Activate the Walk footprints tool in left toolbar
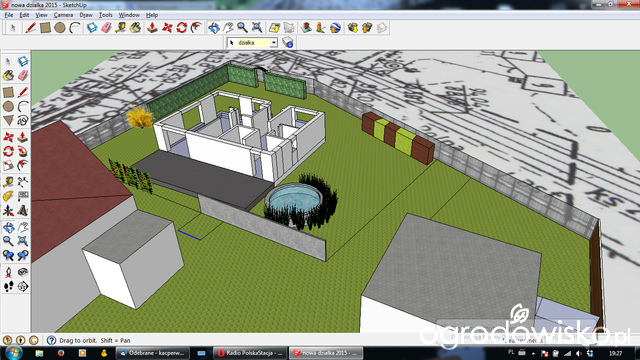Screen dimensions: 640x360 pos(8,287)
